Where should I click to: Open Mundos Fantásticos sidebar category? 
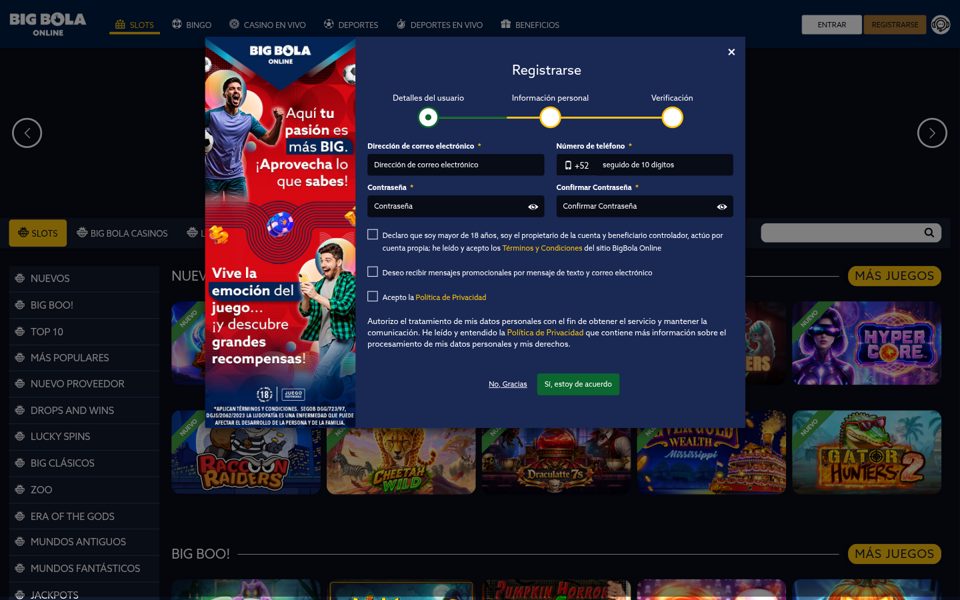coord(84,568)
